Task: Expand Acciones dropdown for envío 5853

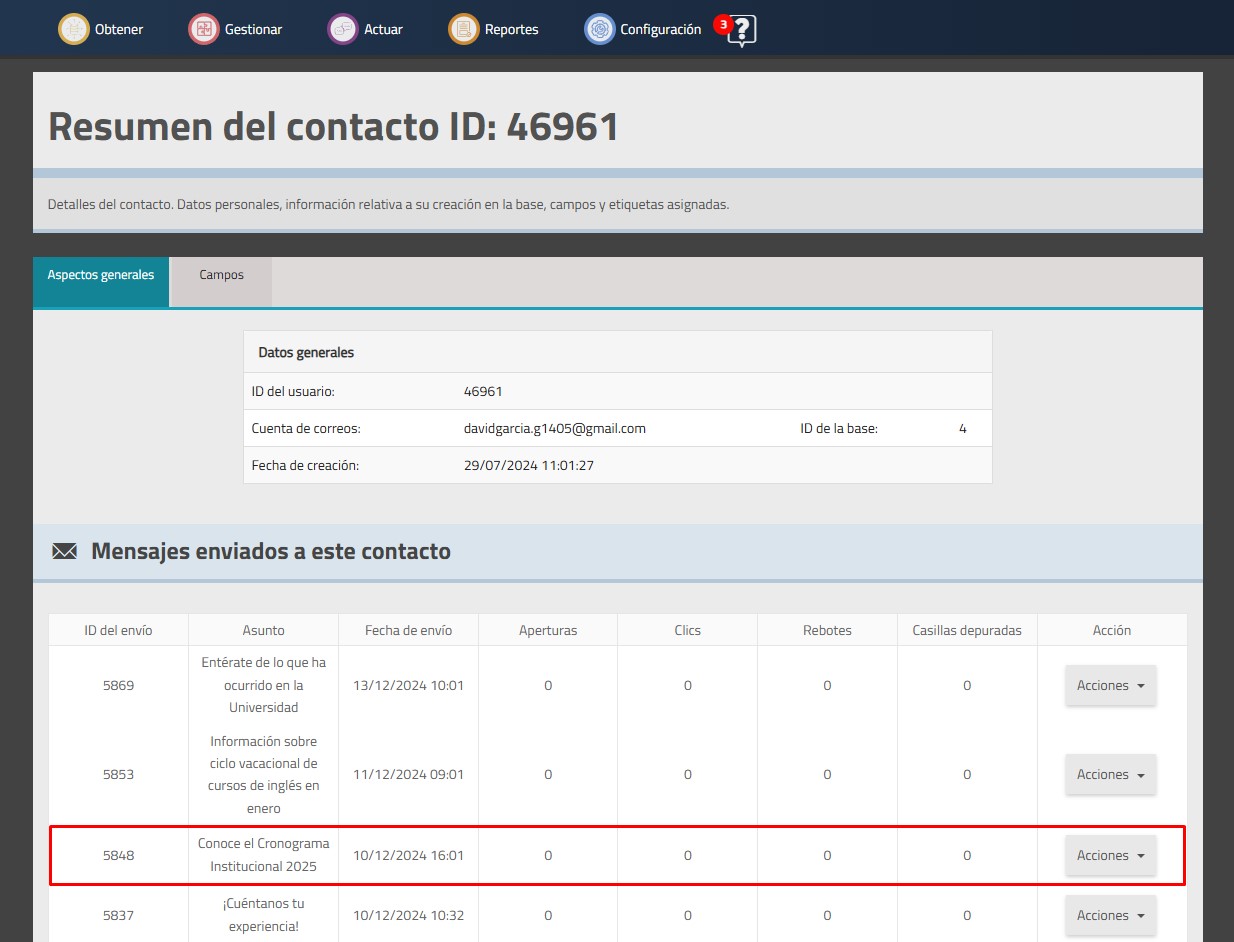Action: [x=1111, y=775]
